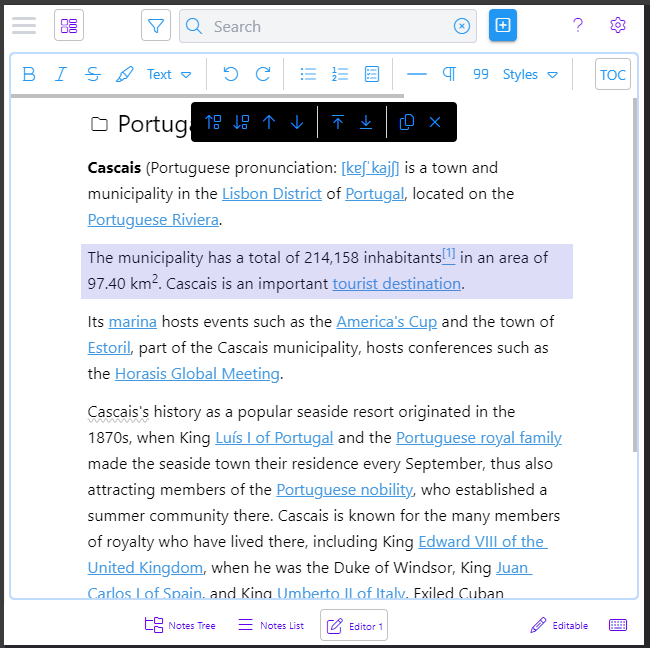Create a new note with the plus button
The width and height of the screenshot is (650, 648).
pos(503,25)
